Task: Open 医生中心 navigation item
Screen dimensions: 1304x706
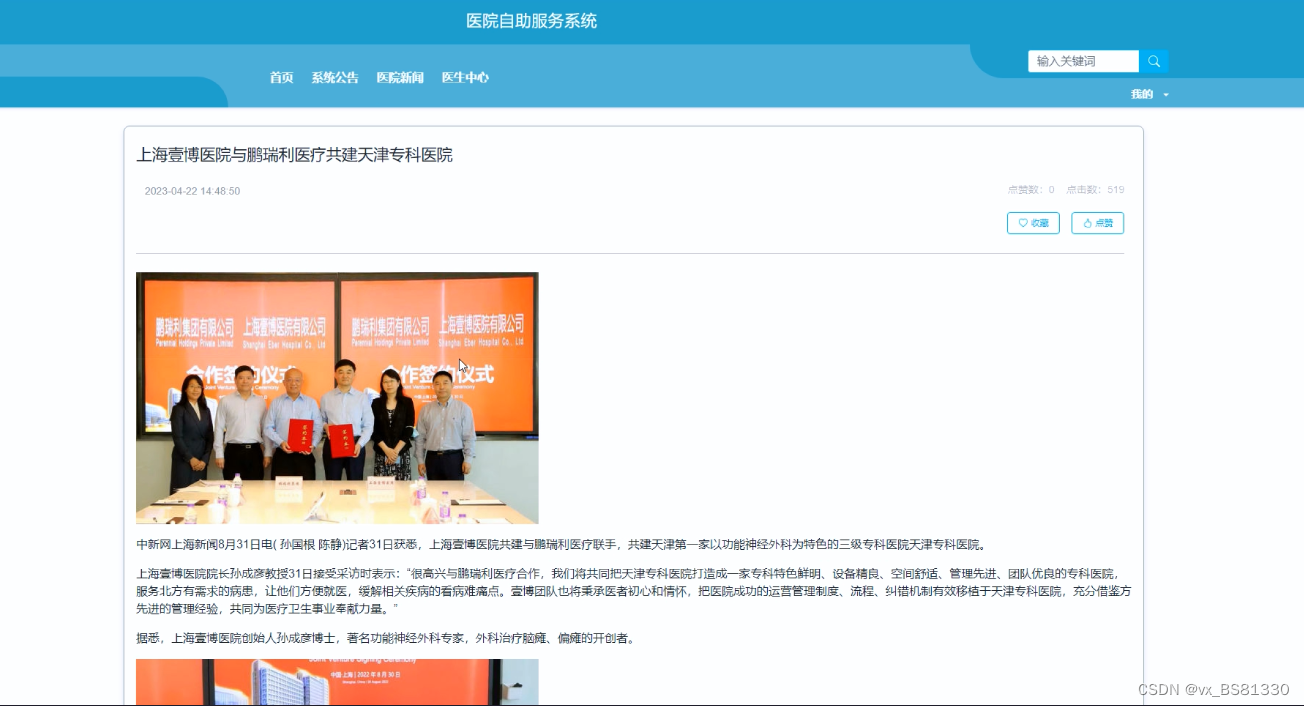Action: (x=465, y=78)
